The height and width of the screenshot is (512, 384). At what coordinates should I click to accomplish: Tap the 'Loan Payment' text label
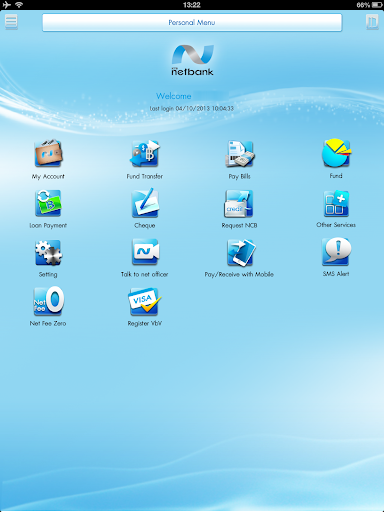(48, 225)
